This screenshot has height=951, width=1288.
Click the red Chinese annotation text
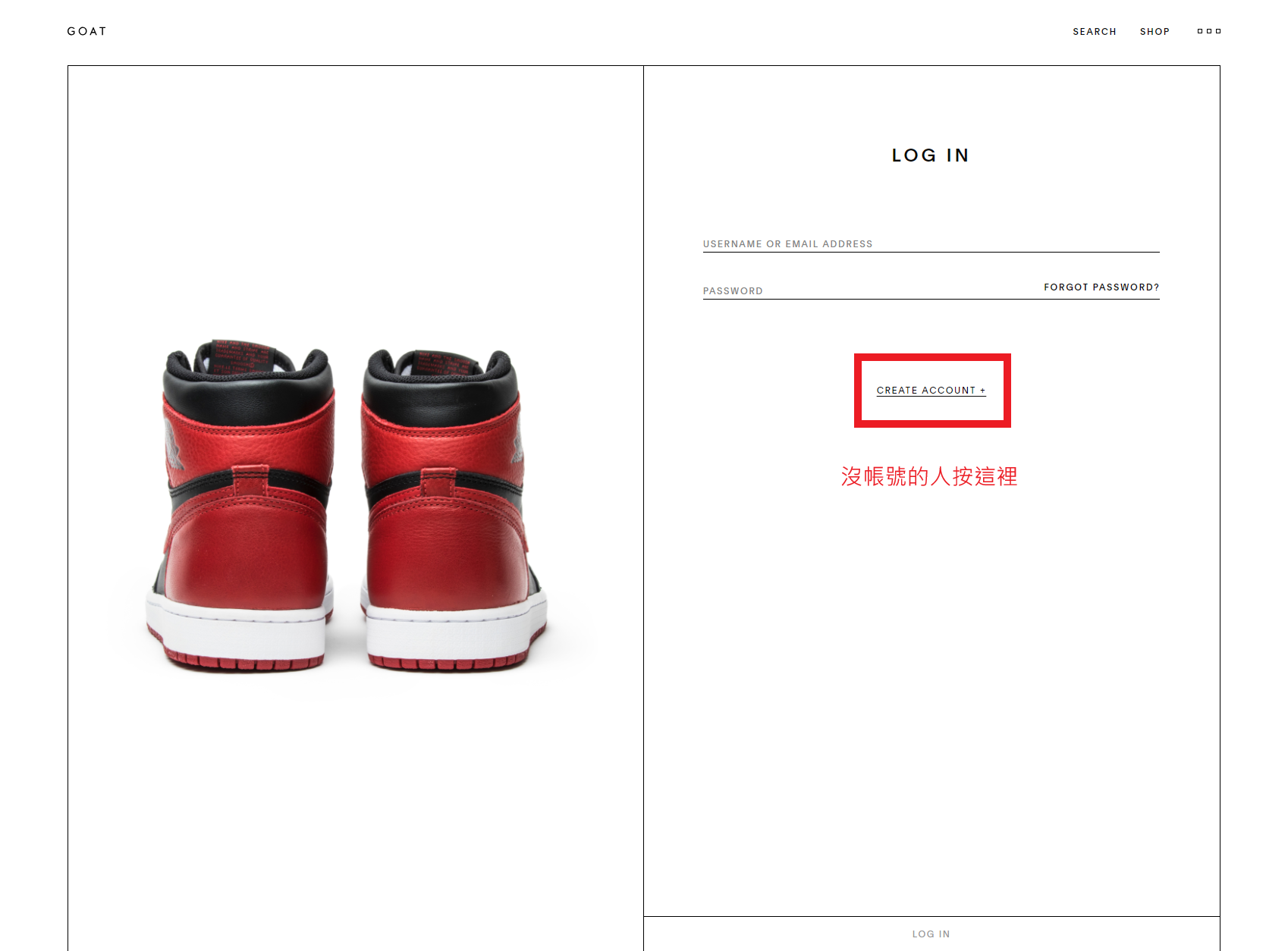pyautogui.click(x=929, y=476)
